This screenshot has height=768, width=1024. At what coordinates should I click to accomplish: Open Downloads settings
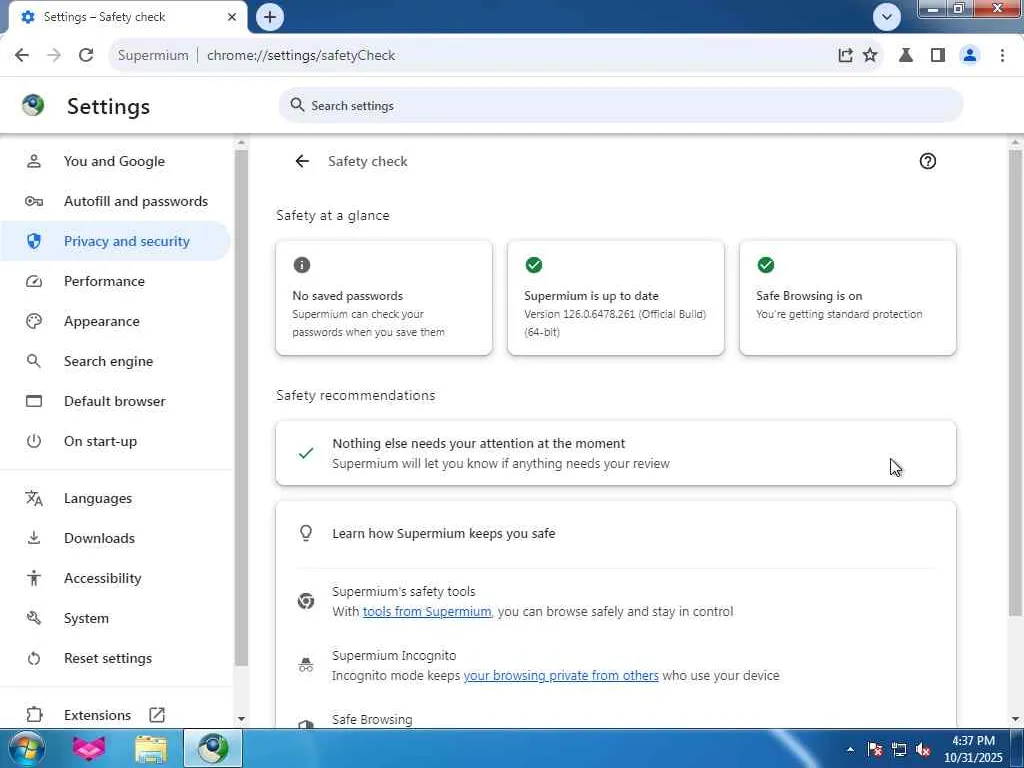[x=115, y=538]
